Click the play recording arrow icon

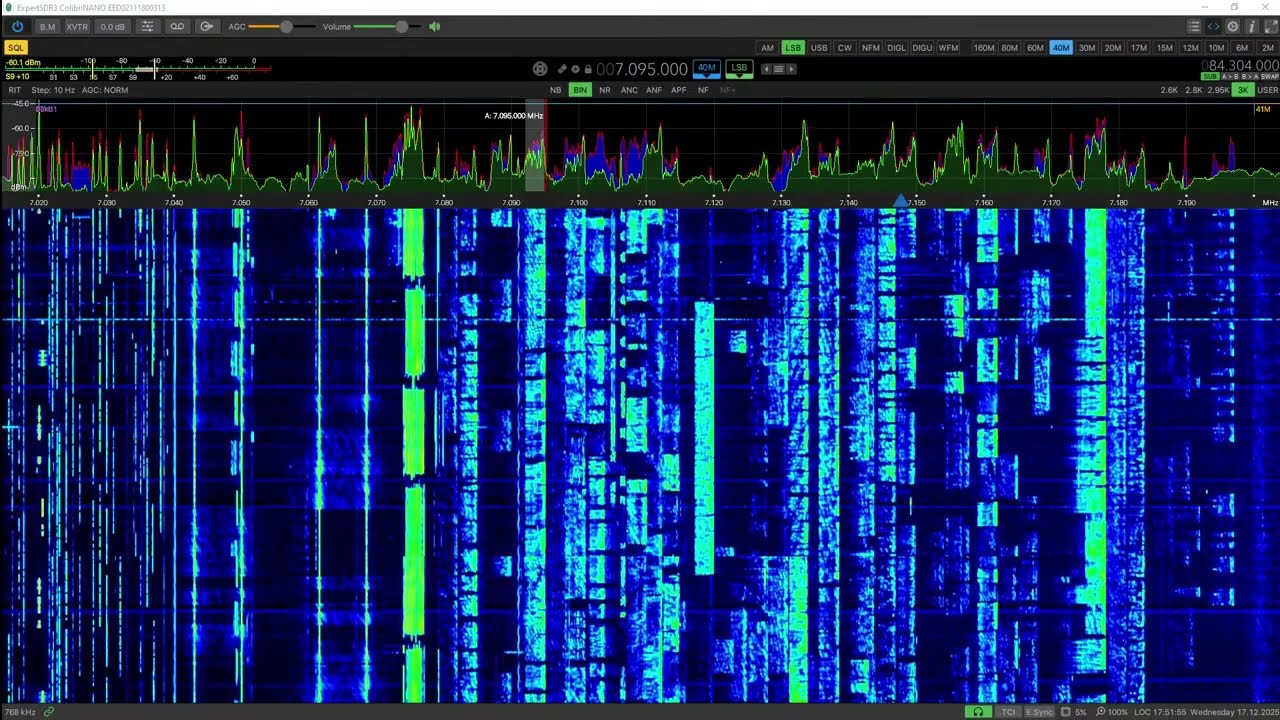pos(206,27)
